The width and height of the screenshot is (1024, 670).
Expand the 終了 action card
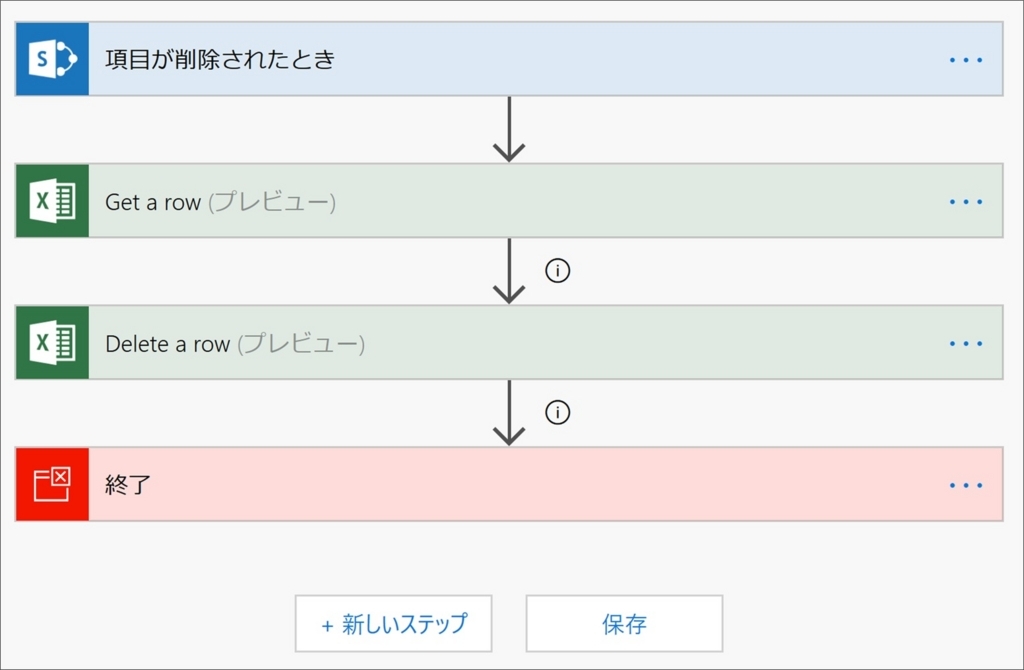[400, 485]
